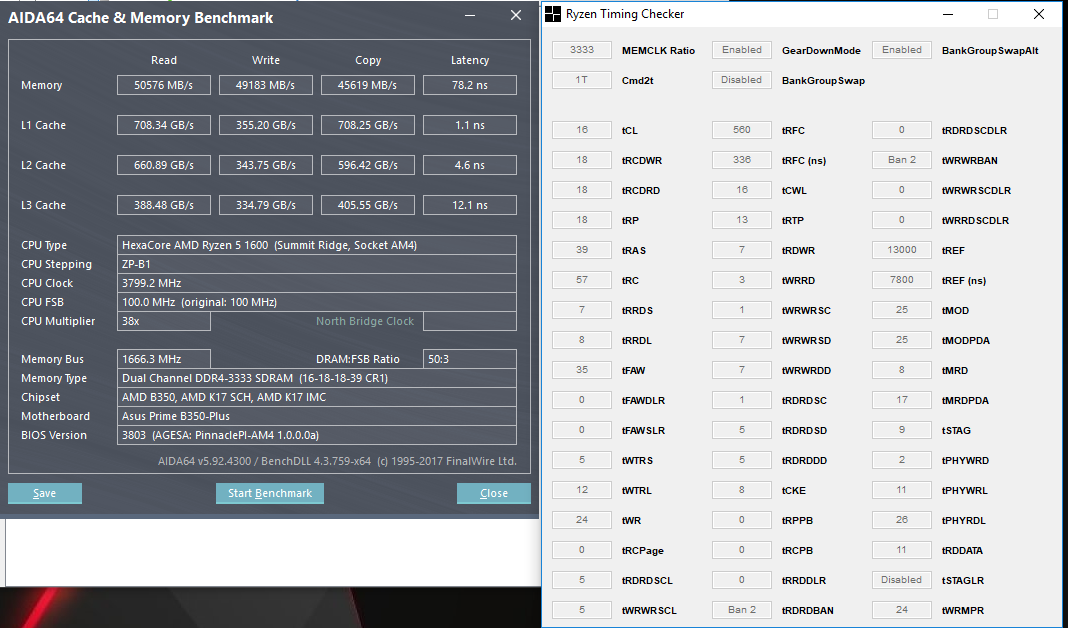Screen dimensions: 1068x628
Task: Click tWRWRBAN value Ban 2
Action: pos(902,160)
